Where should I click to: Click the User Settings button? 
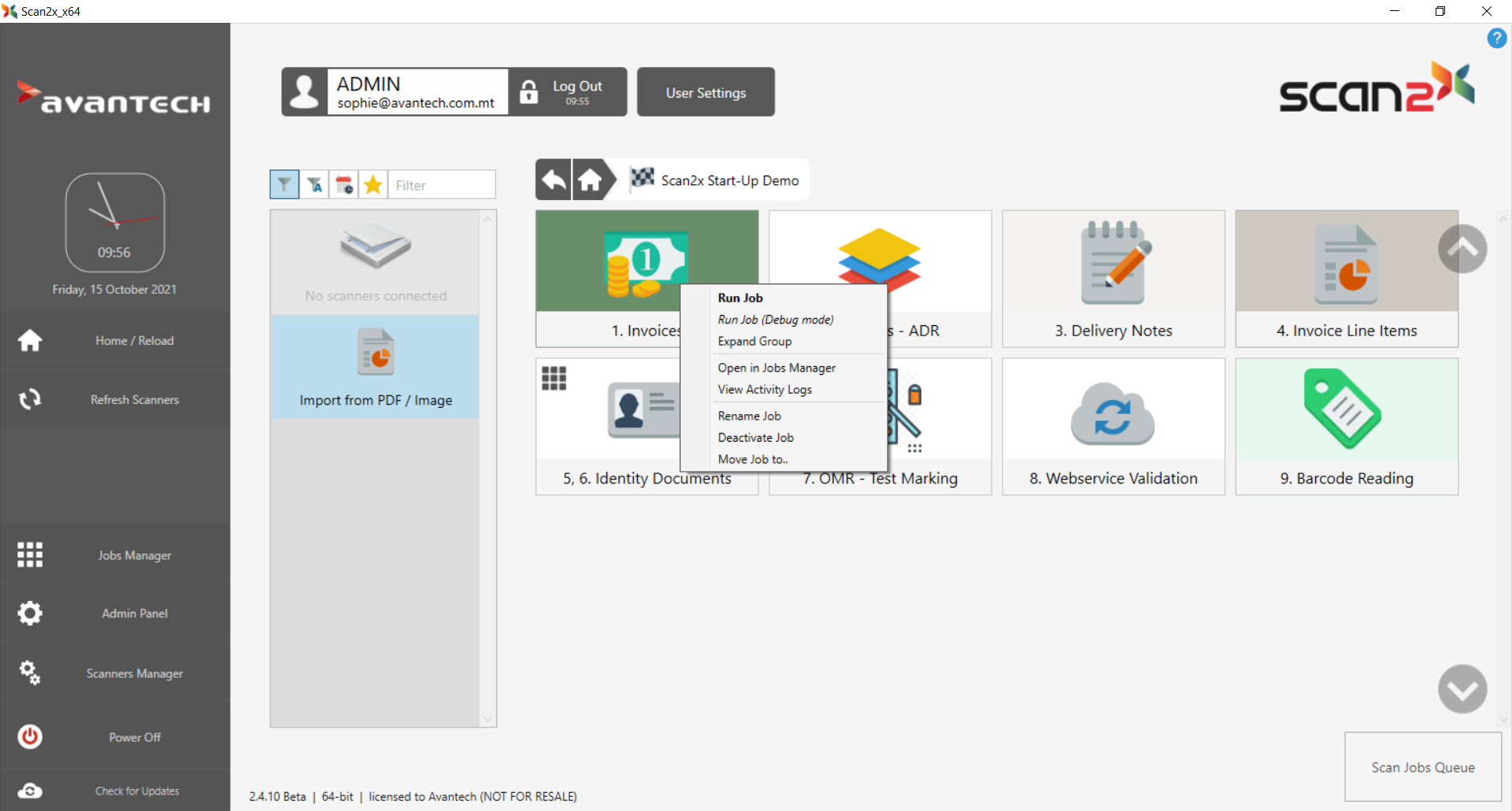pos(706,93)
